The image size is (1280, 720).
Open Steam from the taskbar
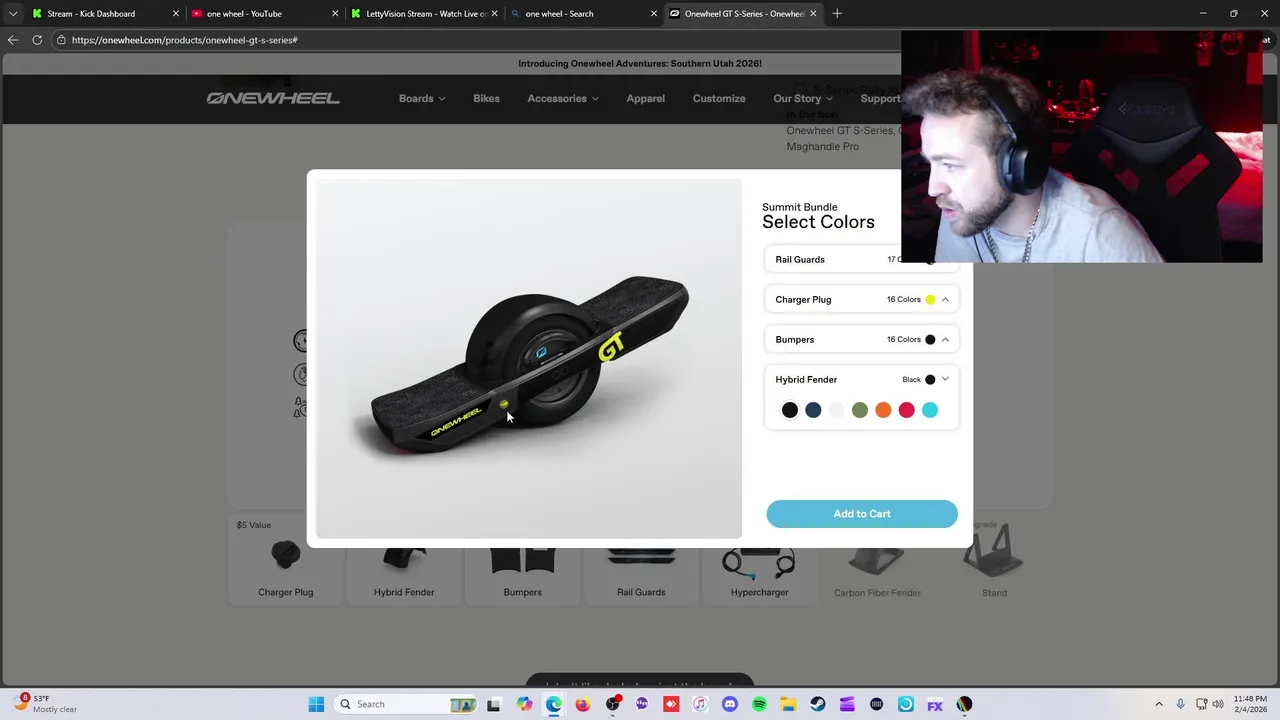817,704
